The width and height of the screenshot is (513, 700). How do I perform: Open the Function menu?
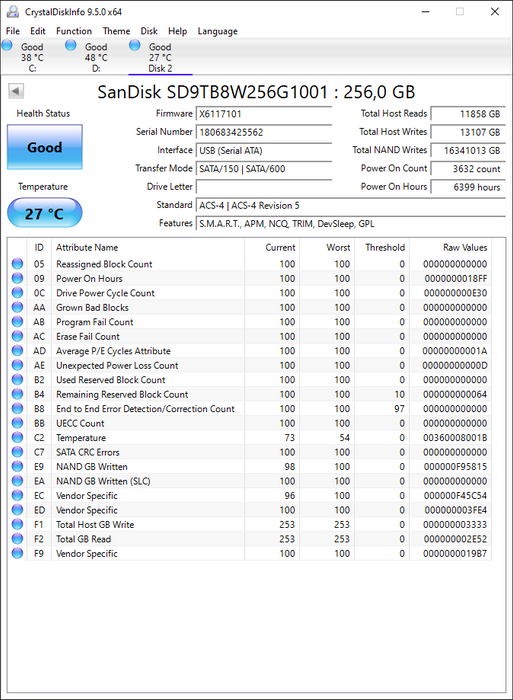[74, 31]
